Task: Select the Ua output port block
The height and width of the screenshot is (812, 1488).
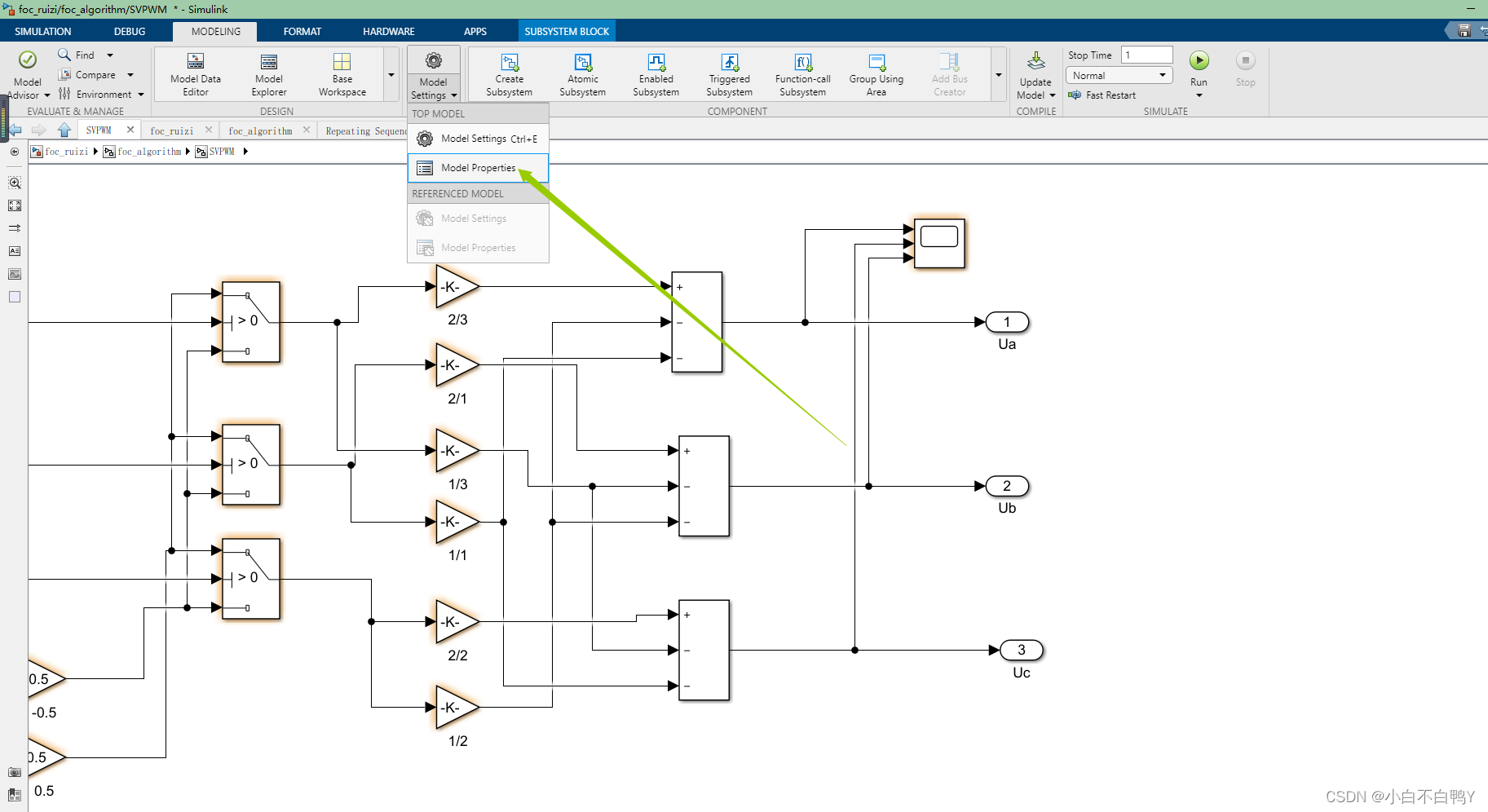Action: [1007, 323]
